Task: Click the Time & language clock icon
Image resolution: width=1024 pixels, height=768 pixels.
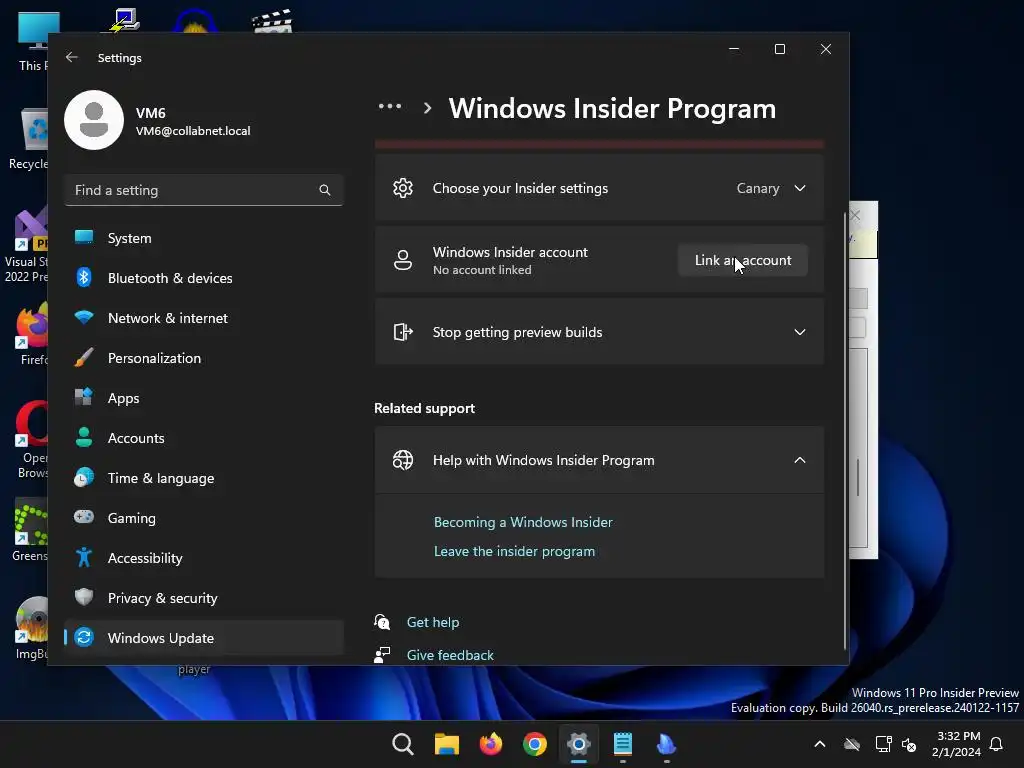Action: click(84, 478)
